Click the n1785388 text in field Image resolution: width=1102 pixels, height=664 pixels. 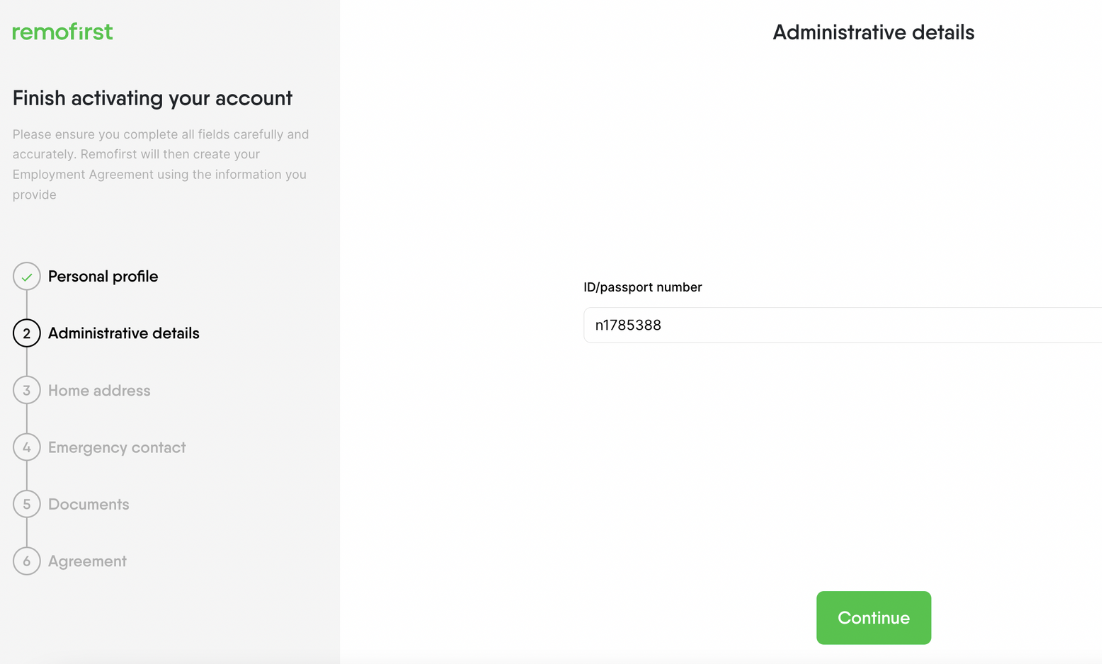pos(628,325)
